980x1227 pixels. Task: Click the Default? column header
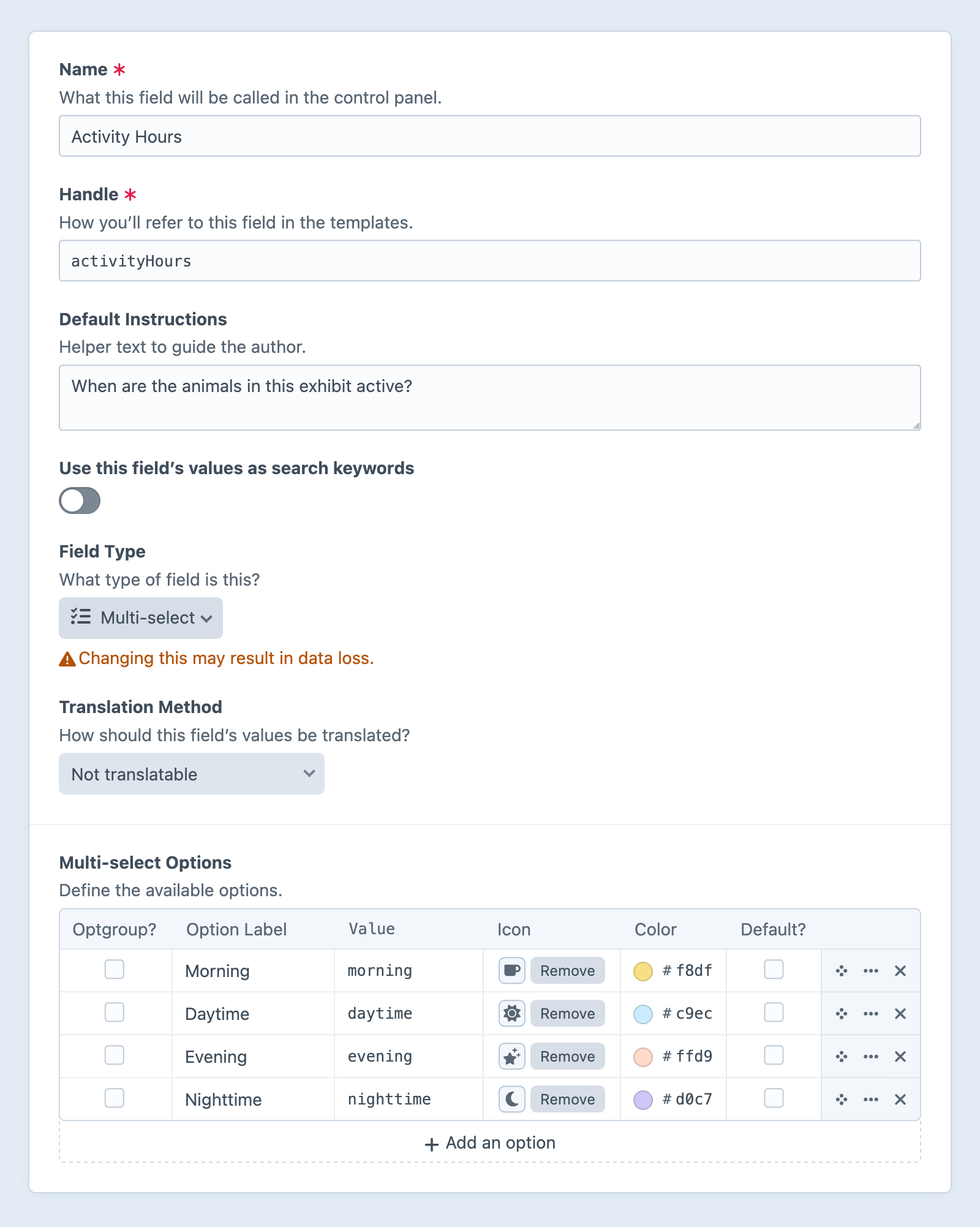click(773, 929)
